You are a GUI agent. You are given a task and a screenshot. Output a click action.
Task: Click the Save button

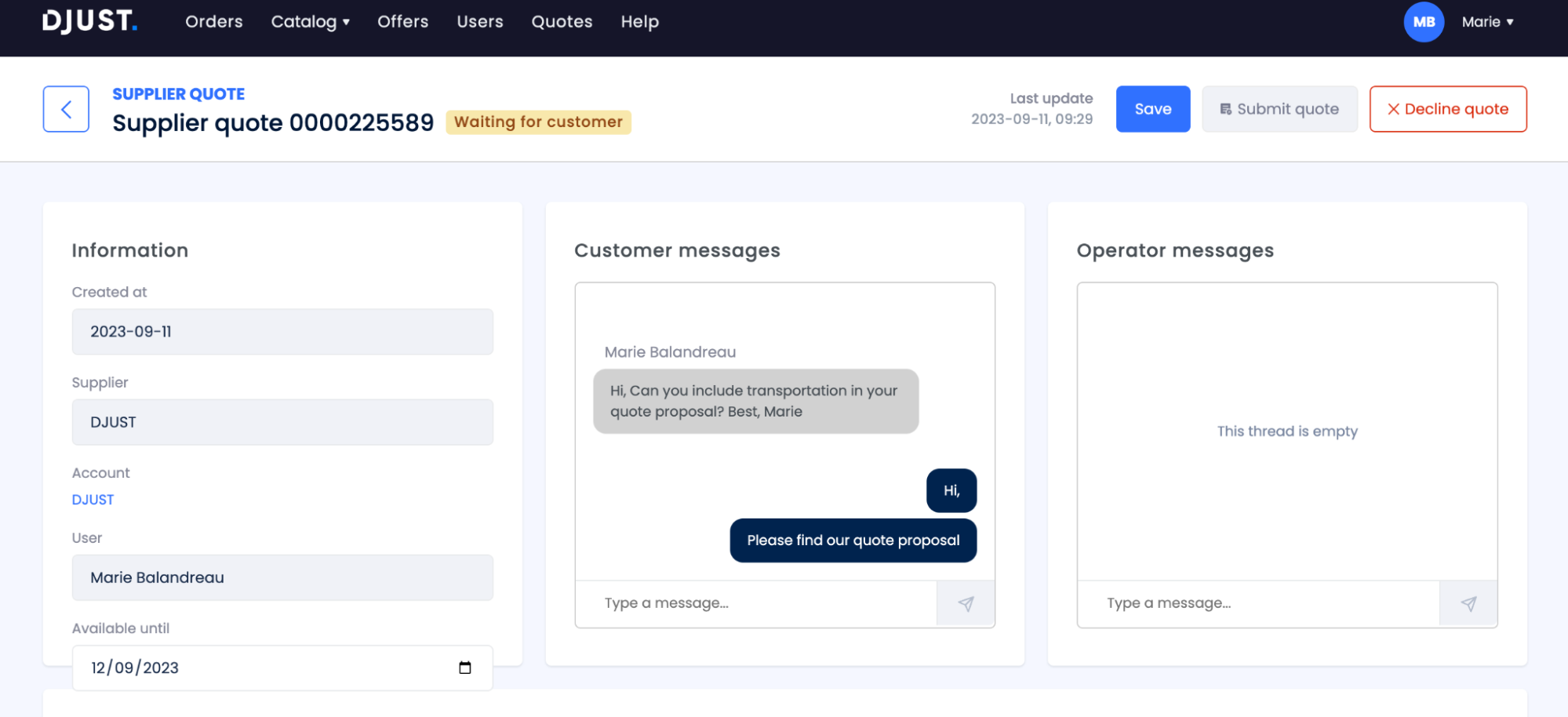1153,109
